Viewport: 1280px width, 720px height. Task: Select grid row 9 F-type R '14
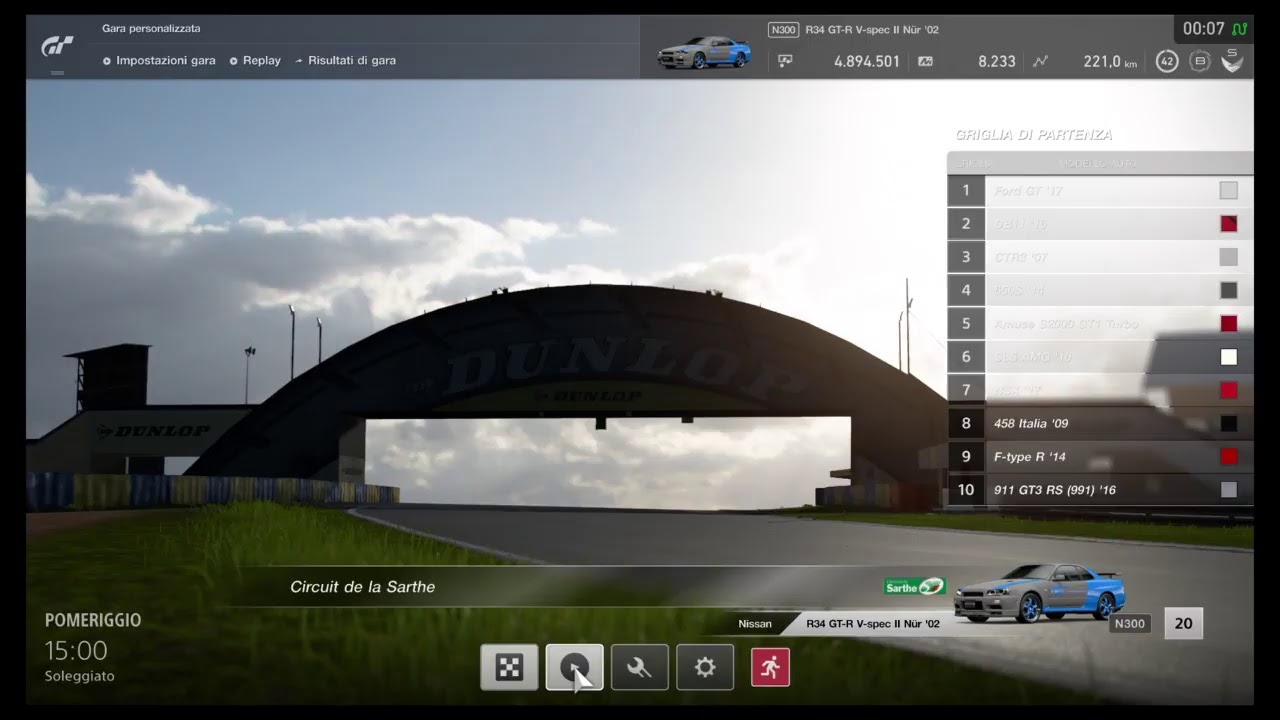(x=1100, y=457)
